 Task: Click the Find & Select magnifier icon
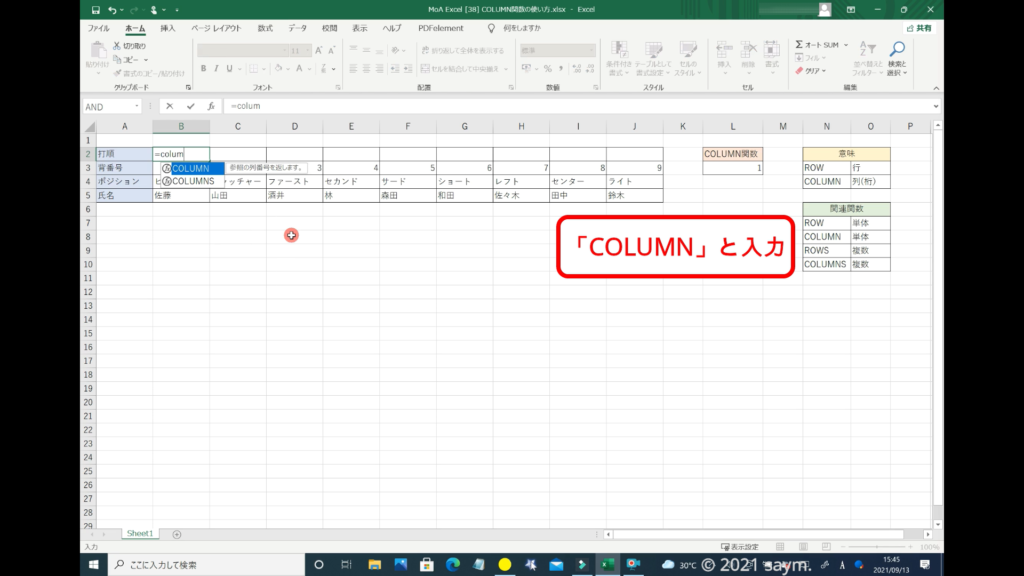(x=897, y=50)
